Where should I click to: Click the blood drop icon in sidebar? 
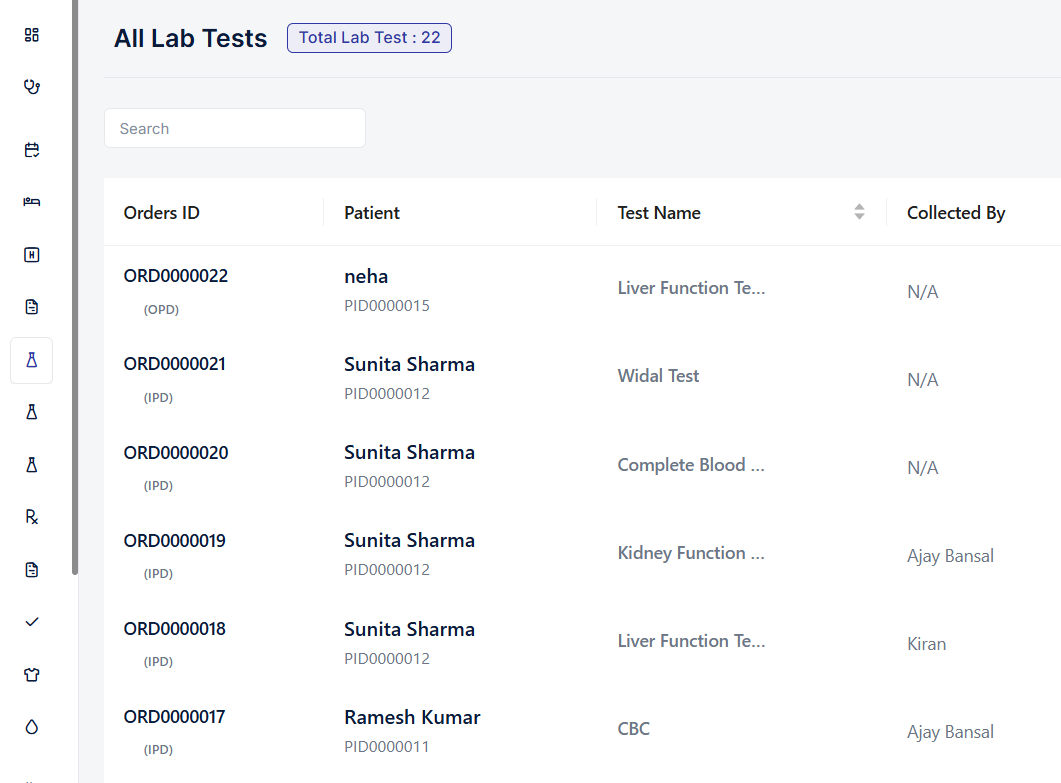pos(31,727)
